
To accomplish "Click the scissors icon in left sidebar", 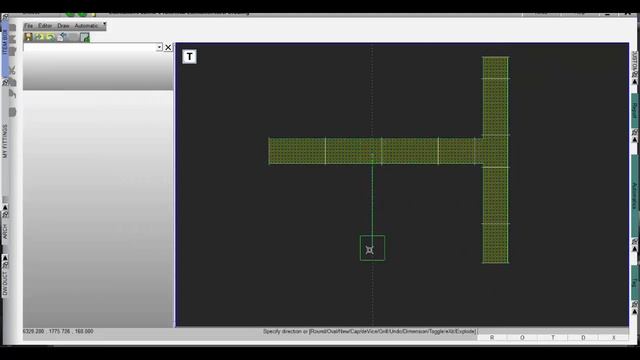I will point(12,70).
